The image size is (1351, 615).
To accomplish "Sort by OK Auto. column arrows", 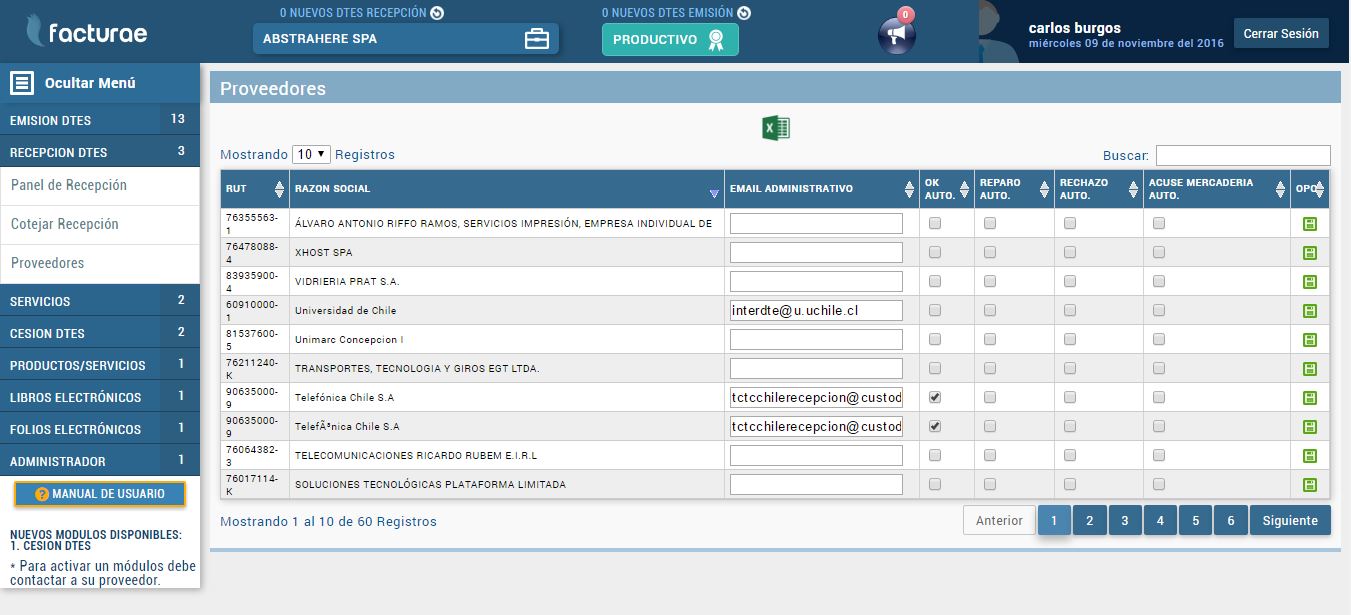I will 964,189.
